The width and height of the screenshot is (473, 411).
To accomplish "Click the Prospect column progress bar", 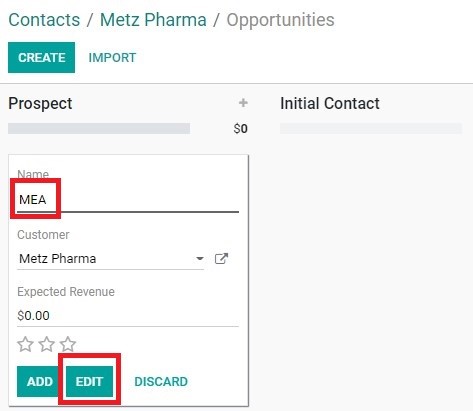I will (99, 128).
